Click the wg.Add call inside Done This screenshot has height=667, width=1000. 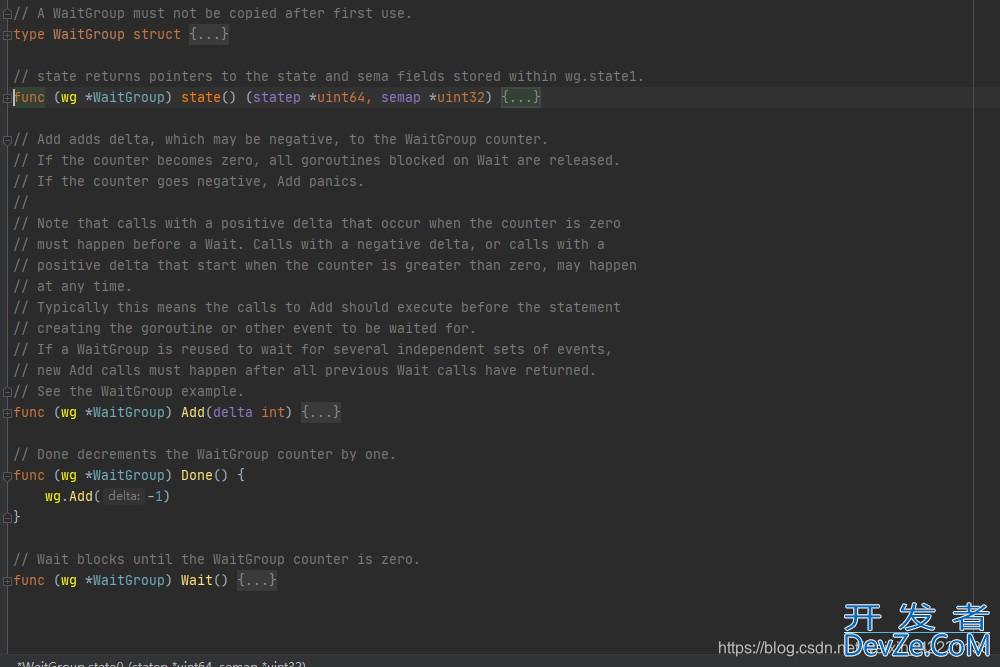click(69, 496)
